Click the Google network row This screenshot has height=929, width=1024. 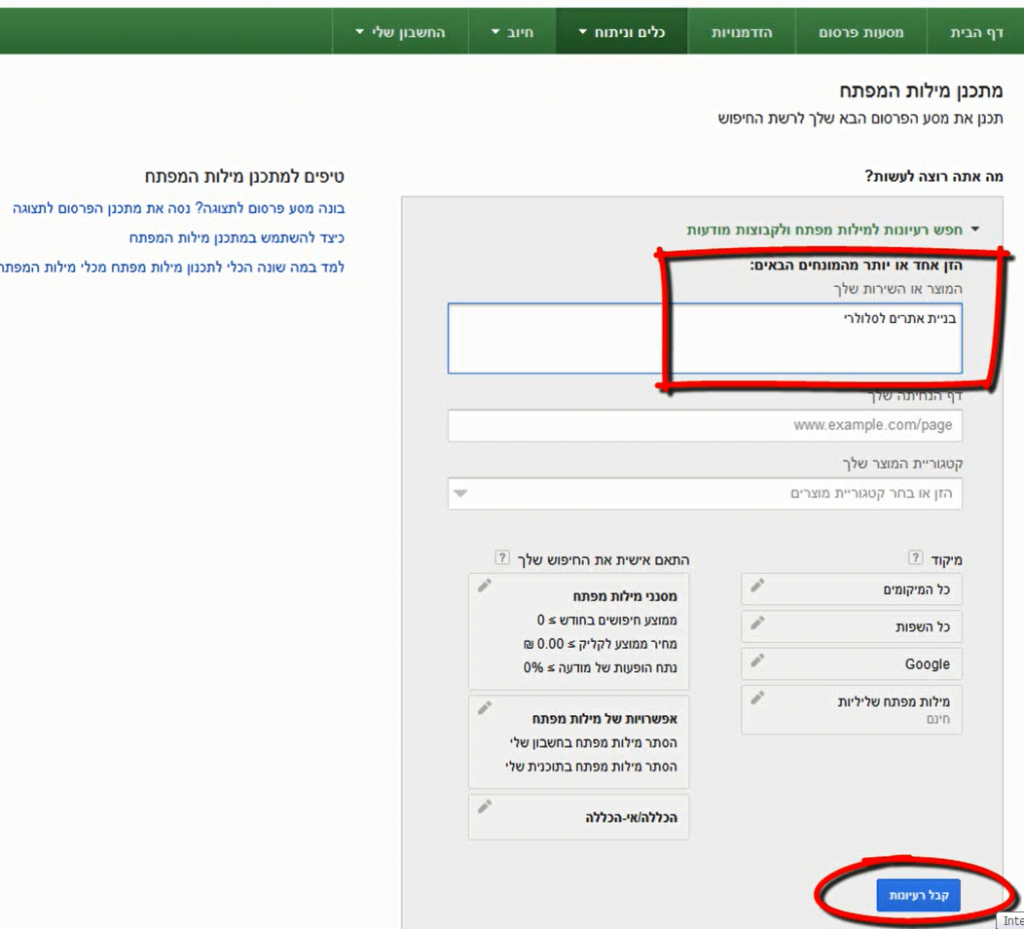click(x=852, y=664)
